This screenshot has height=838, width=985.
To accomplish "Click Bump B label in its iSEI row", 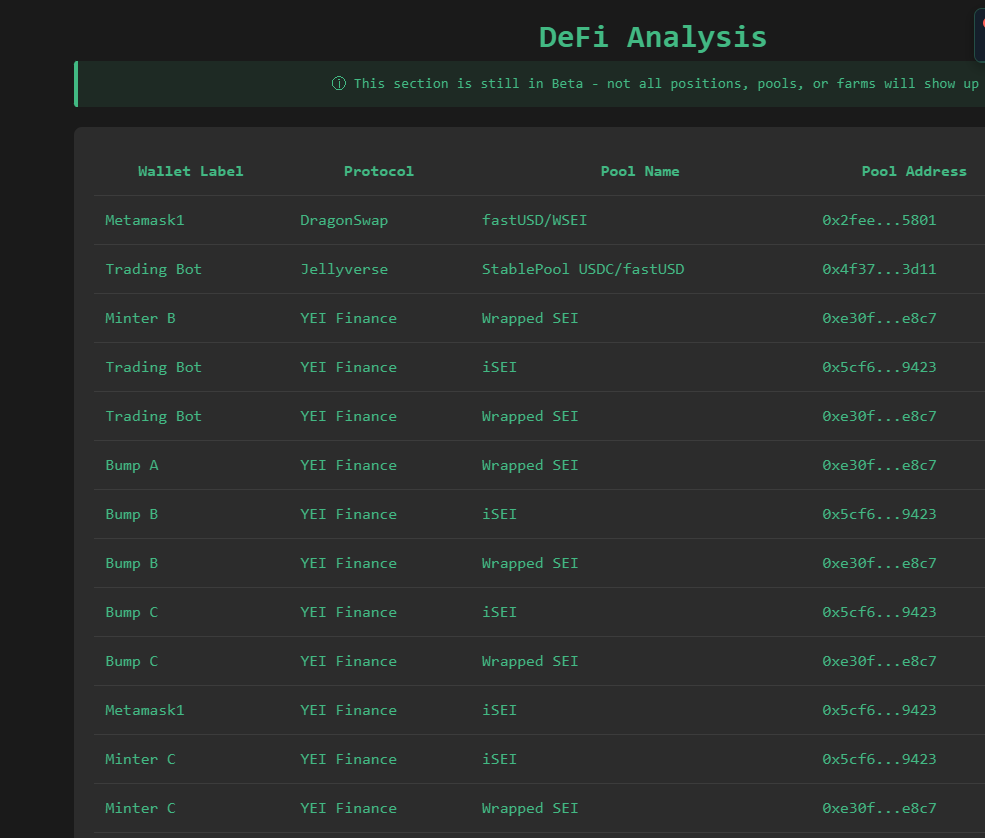I will [x=131, y=514].
